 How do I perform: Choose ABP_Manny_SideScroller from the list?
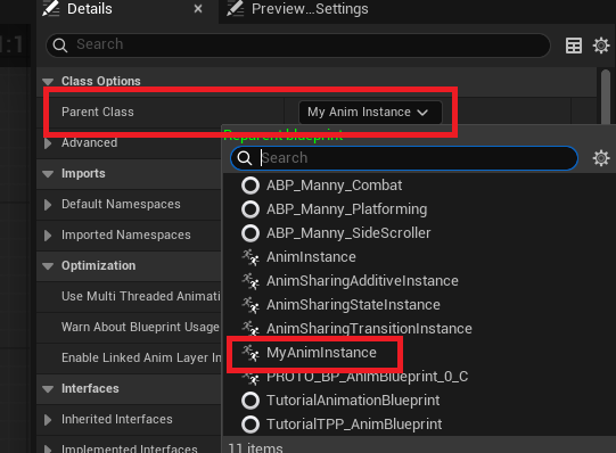pos(336,233)
